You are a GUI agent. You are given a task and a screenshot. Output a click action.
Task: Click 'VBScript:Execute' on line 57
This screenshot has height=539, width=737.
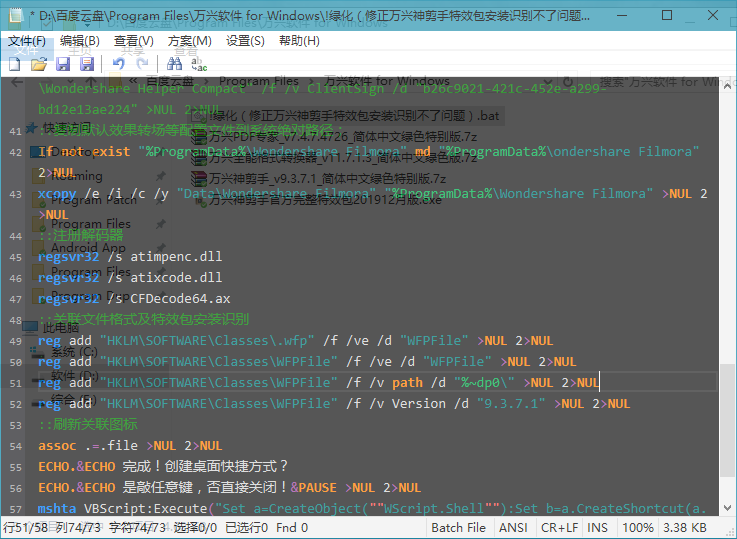(146, 509)
